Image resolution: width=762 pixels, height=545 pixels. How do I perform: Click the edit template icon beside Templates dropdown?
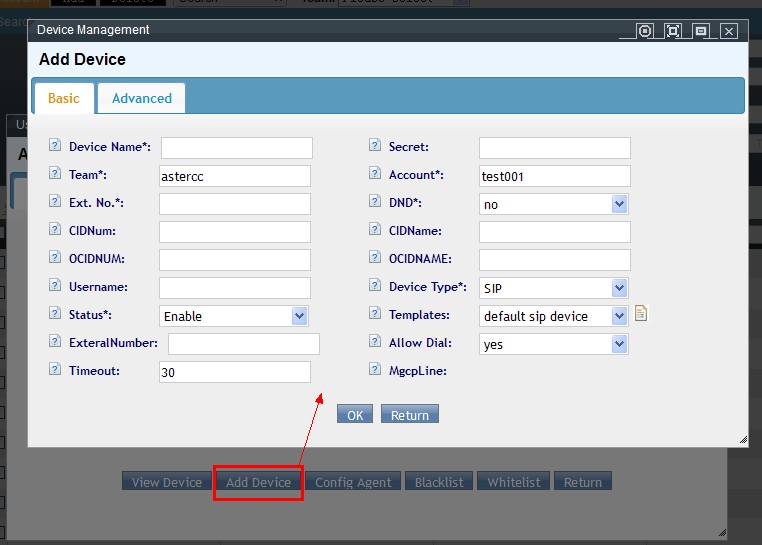[x=641, y=314]
